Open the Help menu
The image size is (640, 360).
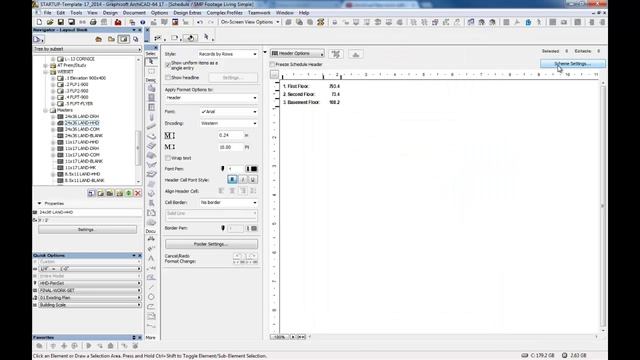(304, 13)
